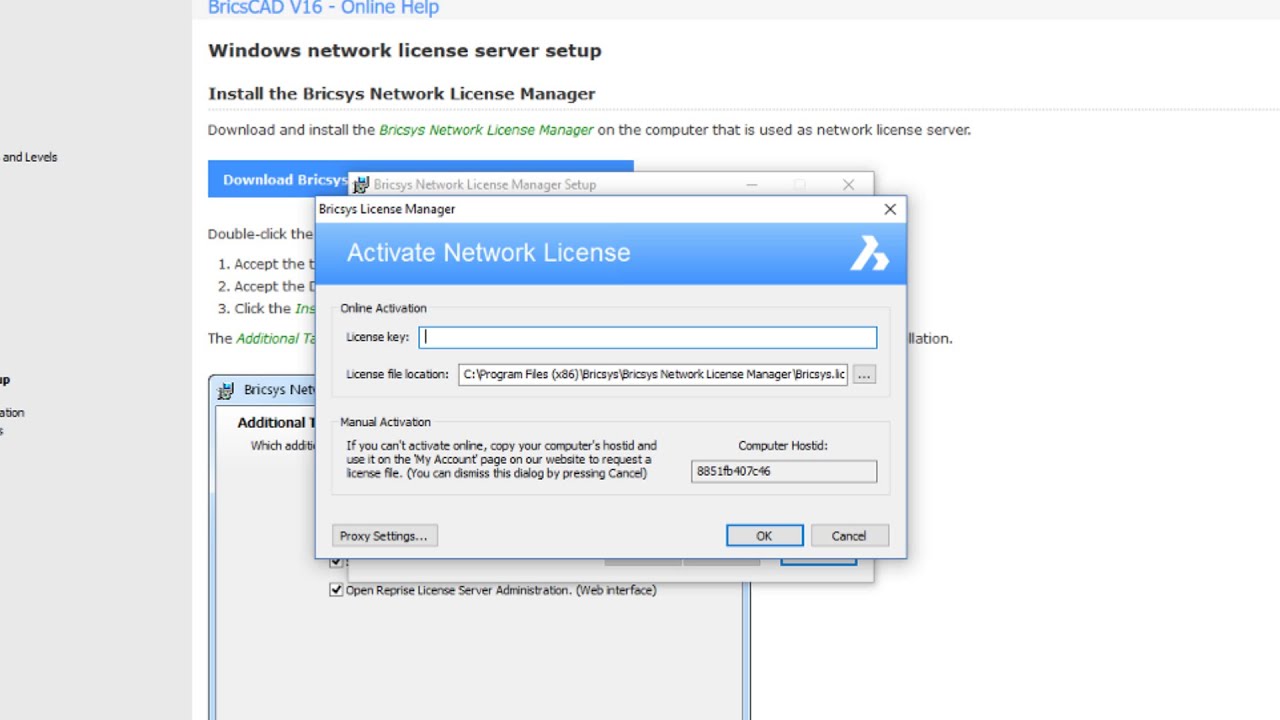
Task: Confirm activation with OK button
Action: click(764, 536)
